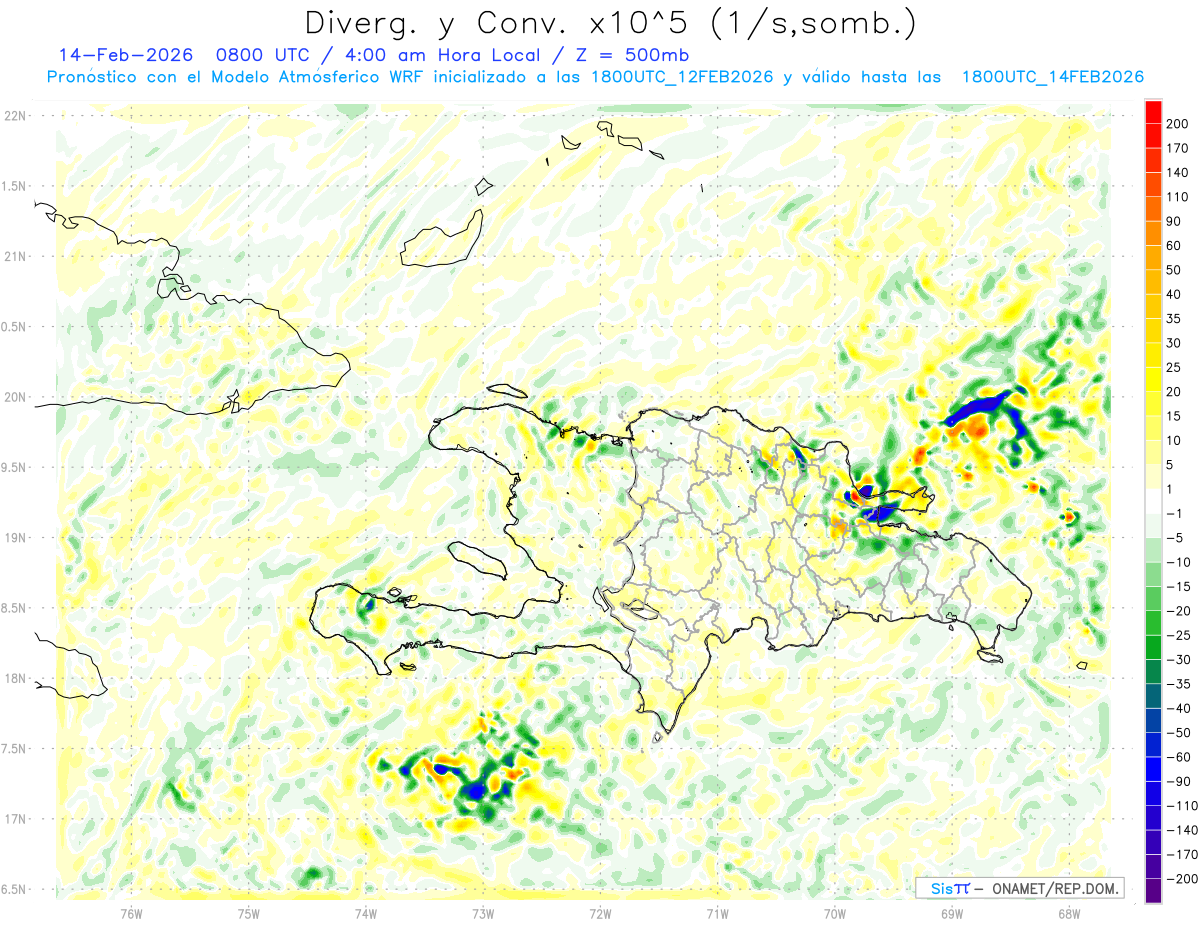Screen dimensions: 1200x927
Task: Click the '73W' longitude label
Action: click(483, 913)
